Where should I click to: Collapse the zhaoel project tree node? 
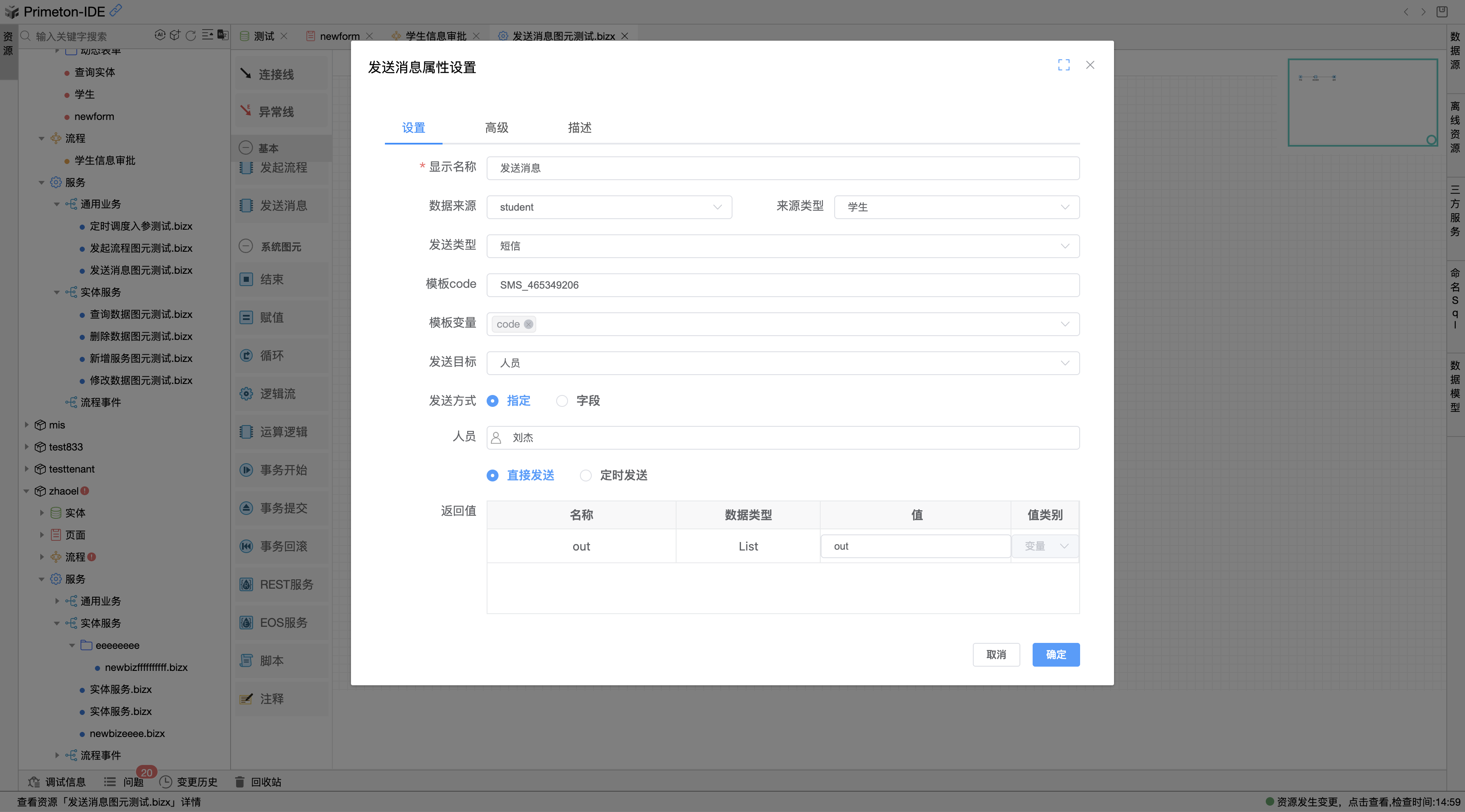[x=26, y=491]
